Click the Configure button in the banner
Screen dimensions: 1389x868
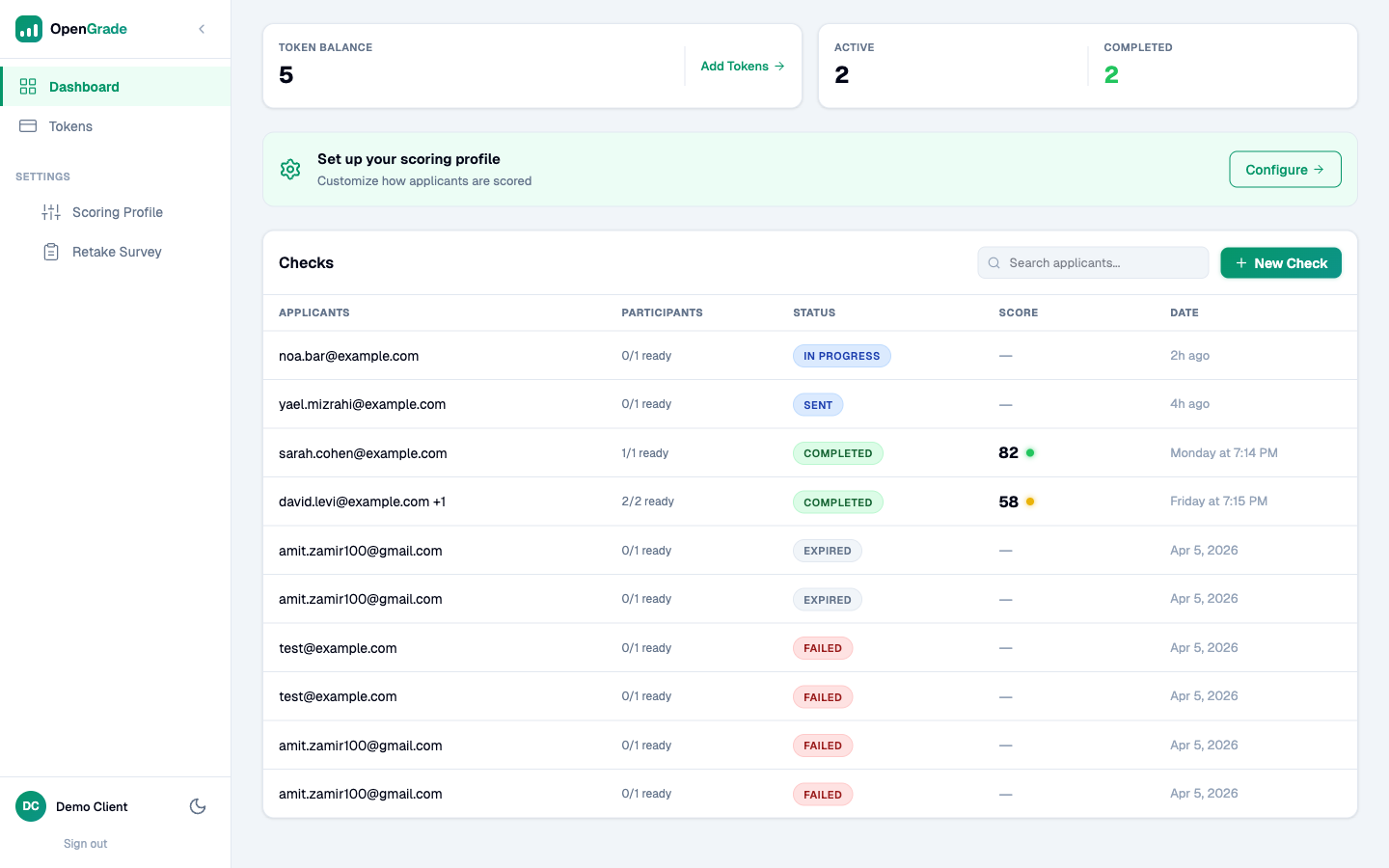[x=1285, y=169]
